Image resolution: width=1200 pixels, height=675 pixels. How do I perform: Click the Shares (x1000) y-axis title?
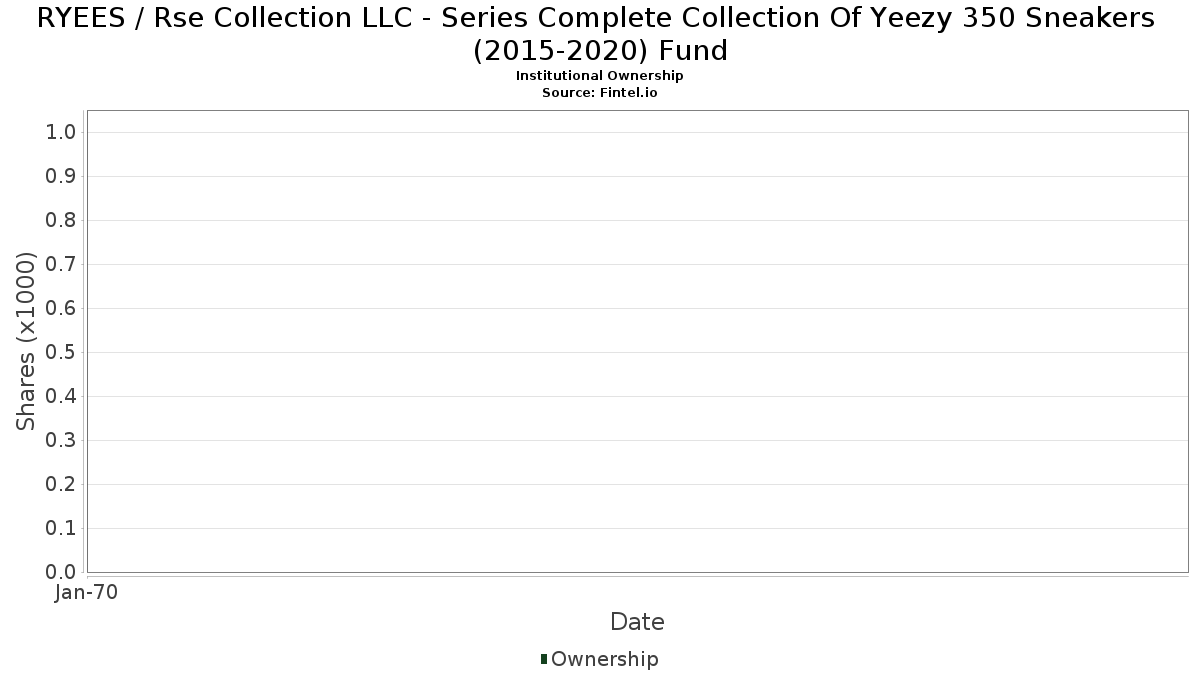26,341
